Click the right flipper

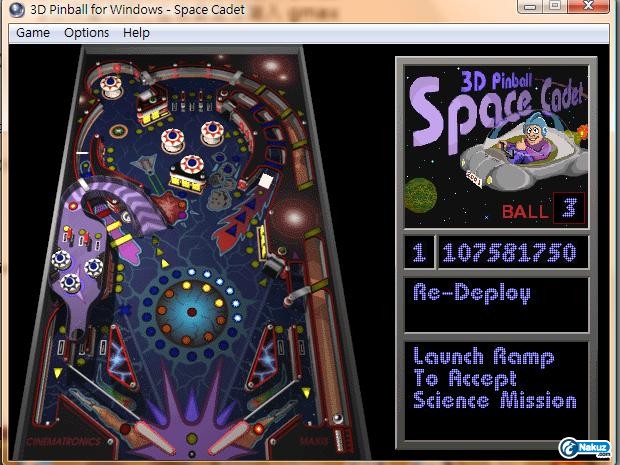click(229, 437)
